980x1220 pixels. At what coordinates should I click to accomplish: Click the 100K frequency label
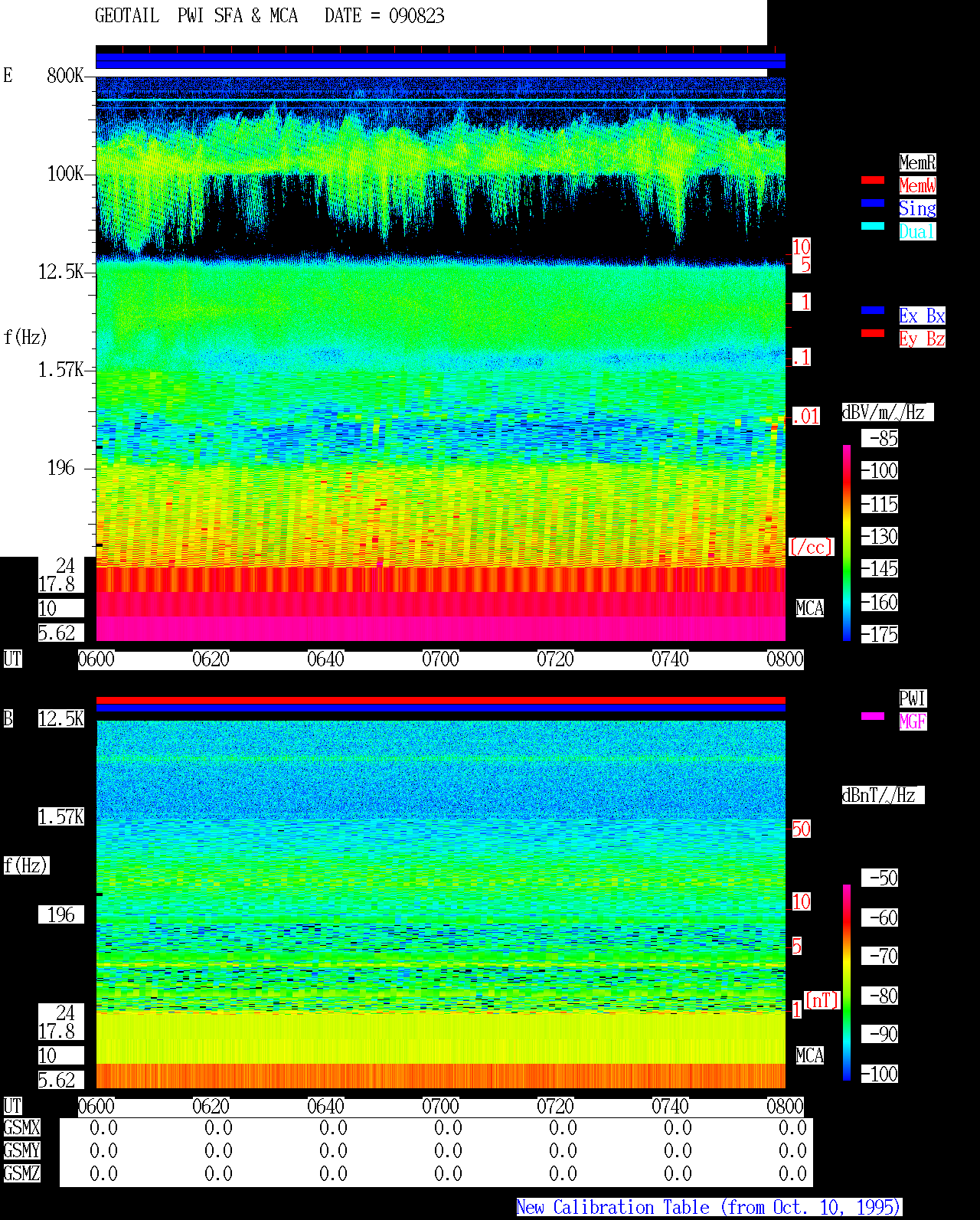tap(65, 173)
